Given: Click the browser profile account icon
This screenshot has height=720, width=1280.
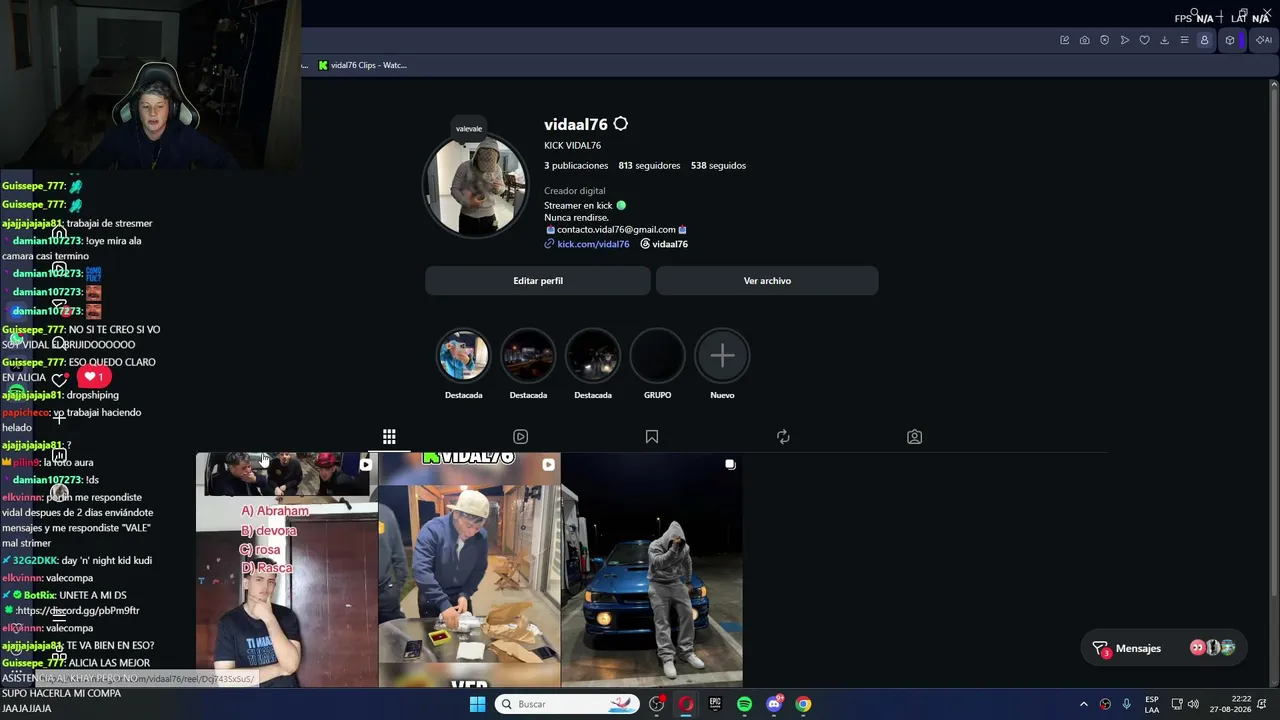Looking at the screenshot, I should pyautogui.click(x=1204, y=40).
